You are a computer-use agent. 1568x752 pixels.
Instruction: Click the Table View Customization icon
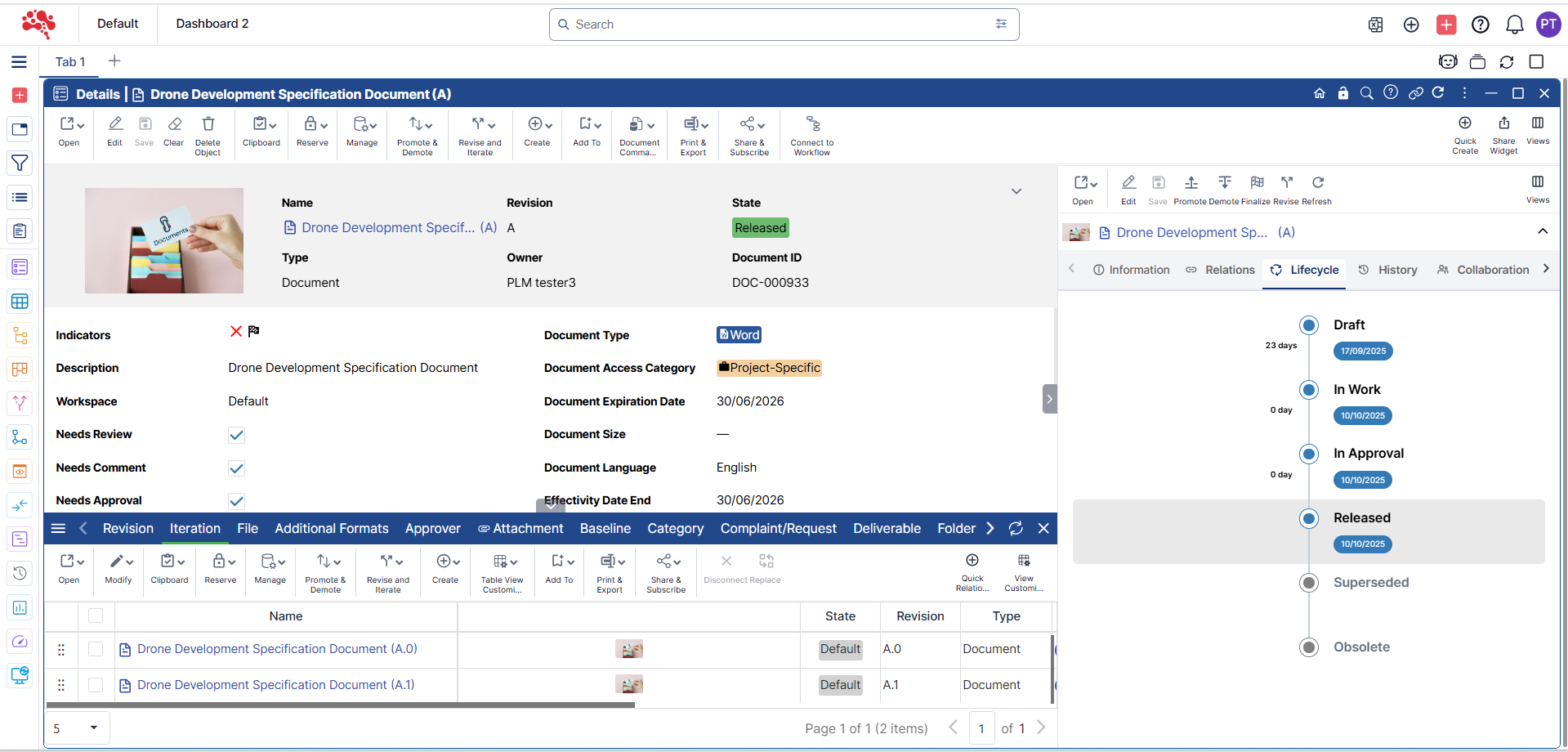click(x=502, y=562)
